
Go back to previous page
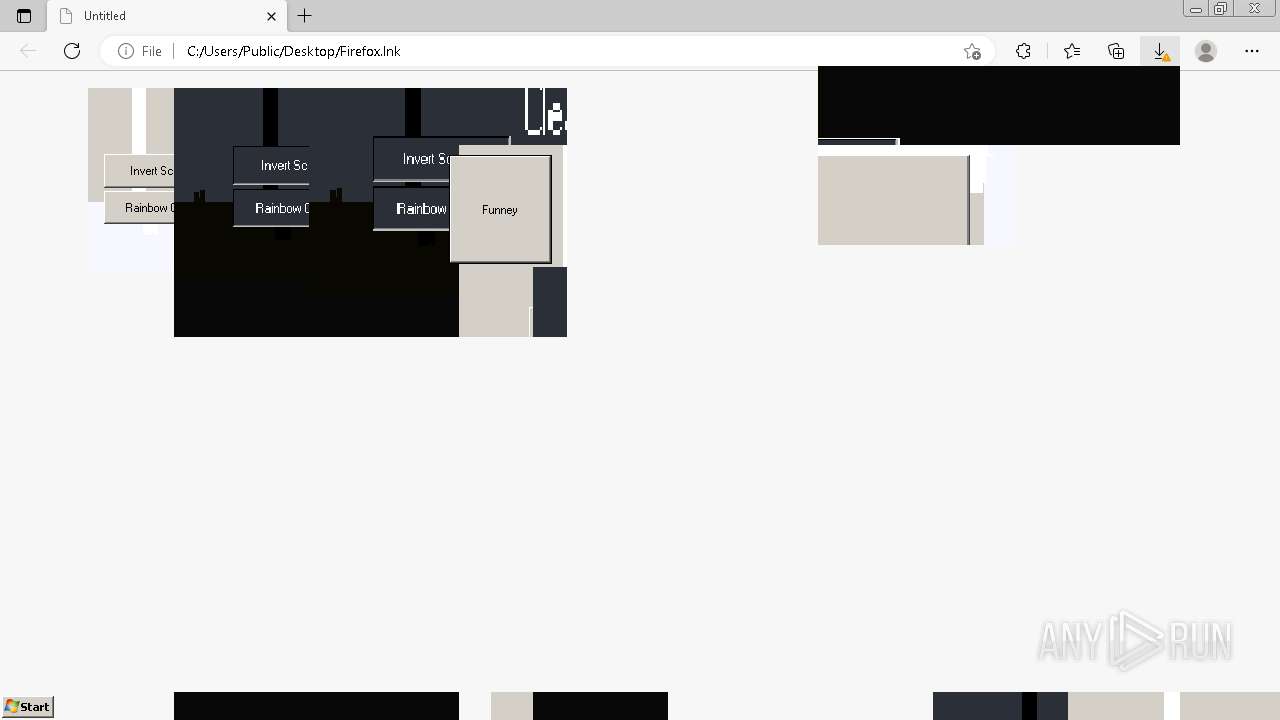tap(28, 51)
